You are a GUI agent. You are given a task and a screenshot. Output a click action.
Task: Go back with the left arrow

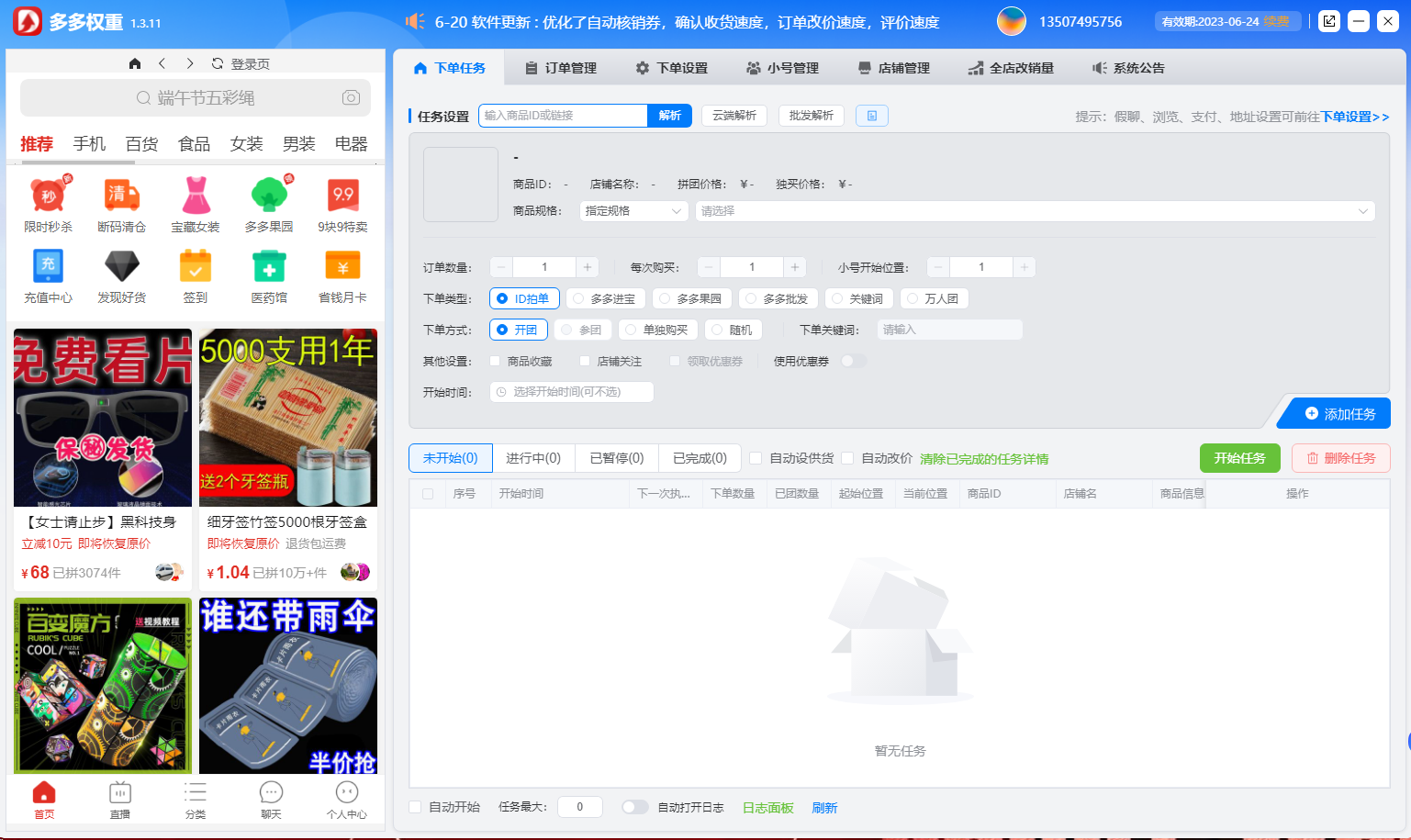pyautogui.click(x=162, y=63)
